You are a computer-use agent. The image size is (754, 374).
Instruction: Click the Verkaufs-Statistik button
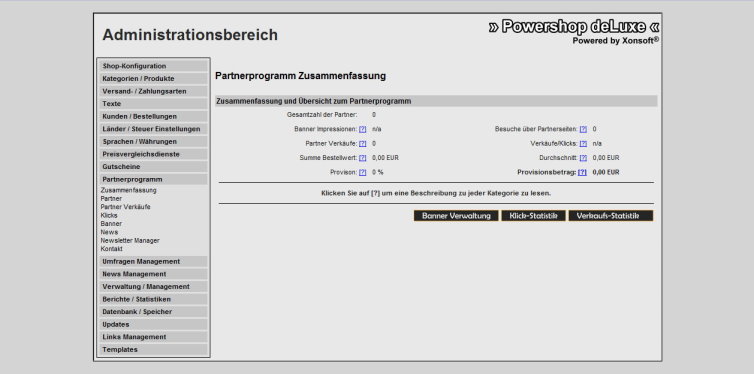pyautogui.click(x=611, y=216)
